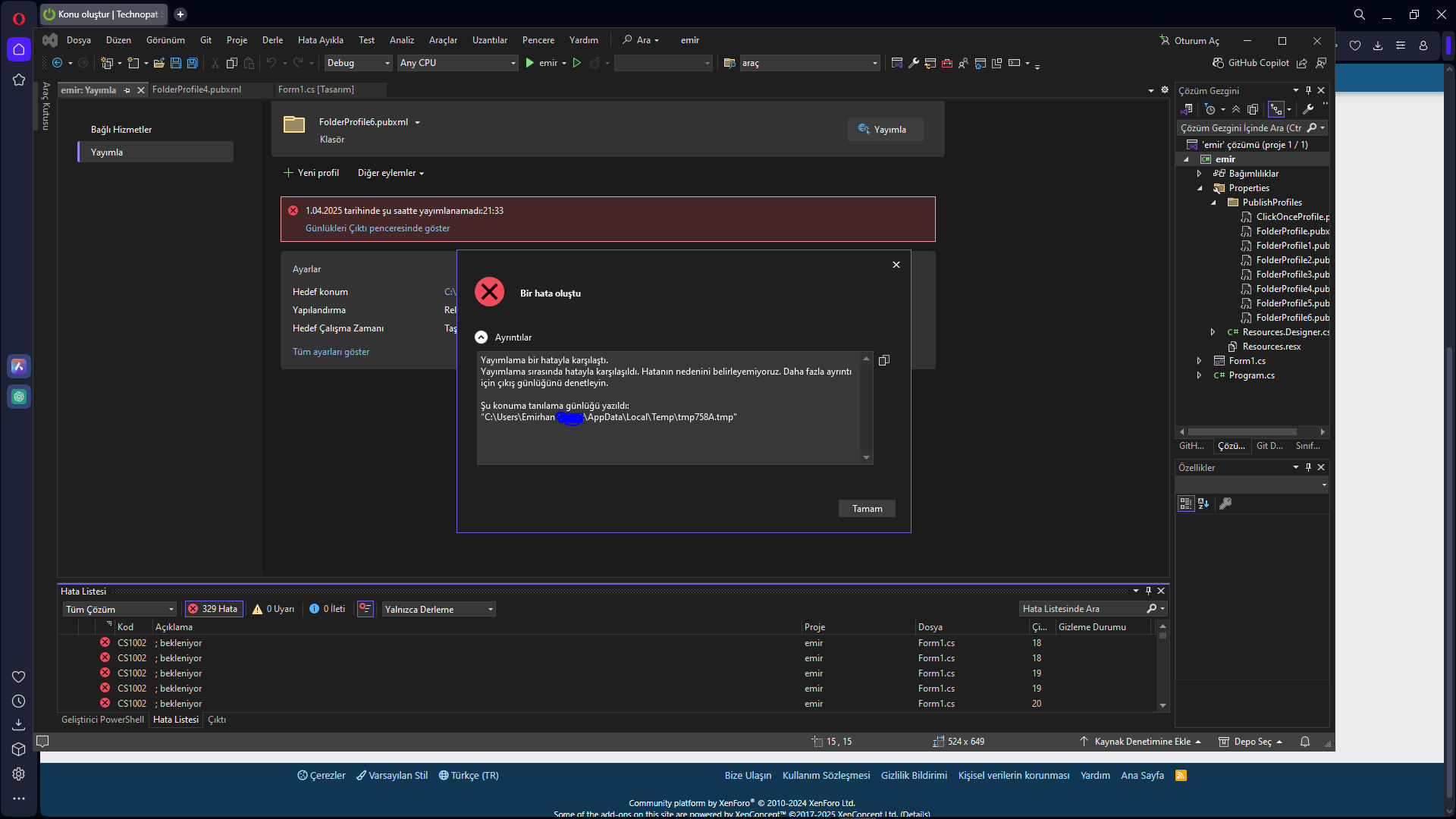
Task: Click the 'Günlükleri Çıktı penceresinde göster' link
Action: [378, 228]
